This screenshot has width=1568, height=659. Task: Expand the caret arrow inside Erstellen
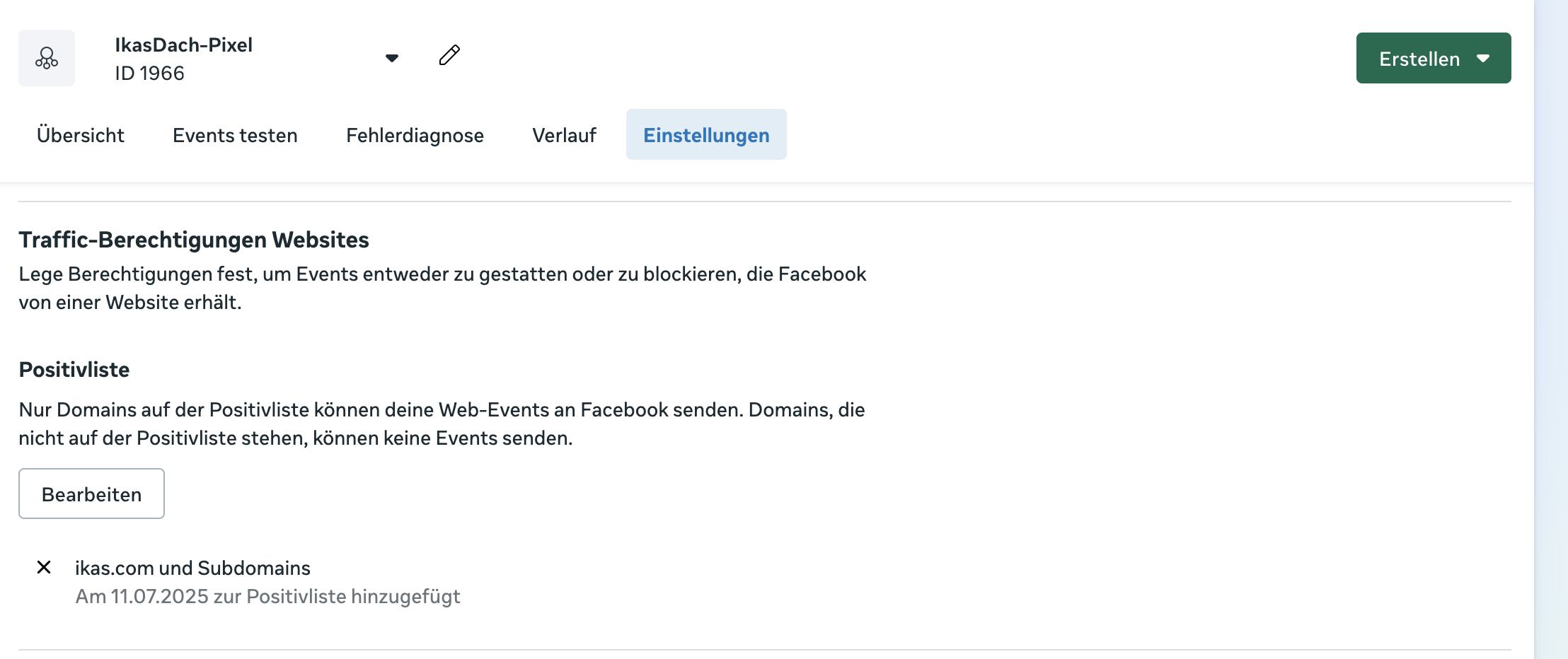pos(1484,59)
